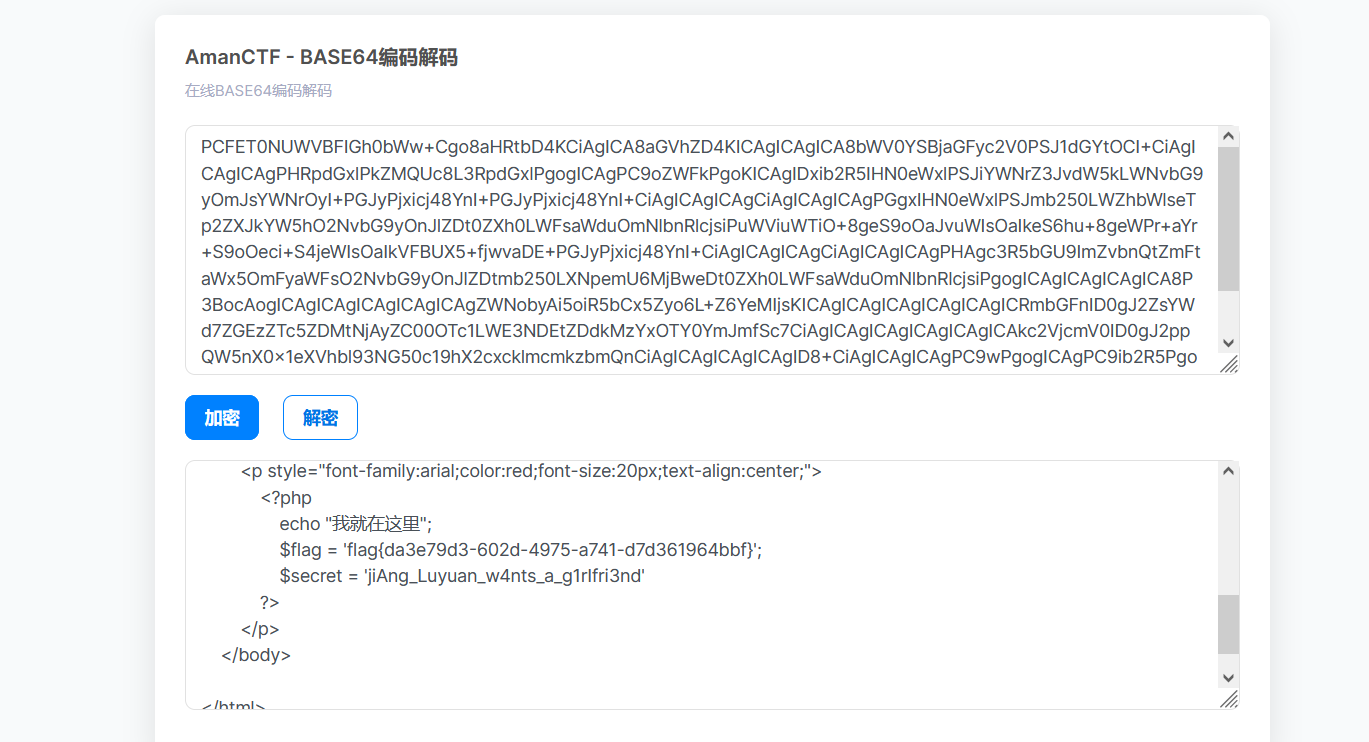Click the output box's scroll-down arrow
Viewport: 1369px width, 742px height.
[1228, 678]
